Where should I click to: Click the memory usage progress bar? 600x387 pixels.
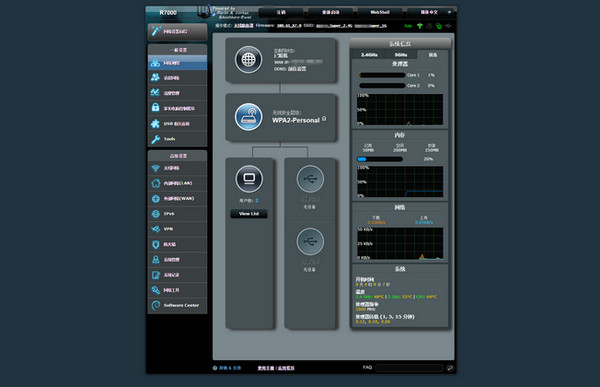pos(380,159)
